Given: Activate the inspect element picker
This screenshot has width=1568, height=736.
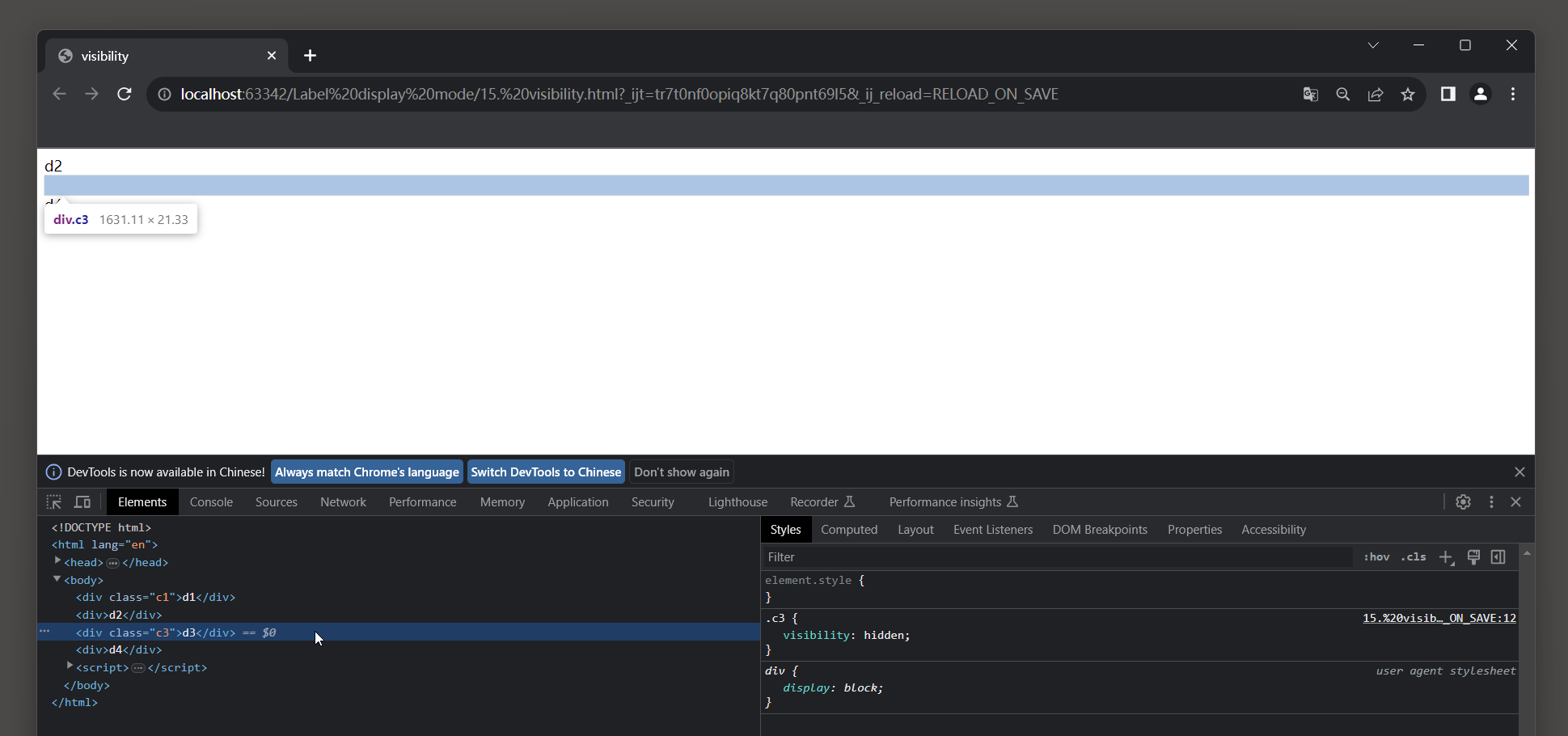Looking at the screenshot, I should pyautogui.click(x=54, y=502).
